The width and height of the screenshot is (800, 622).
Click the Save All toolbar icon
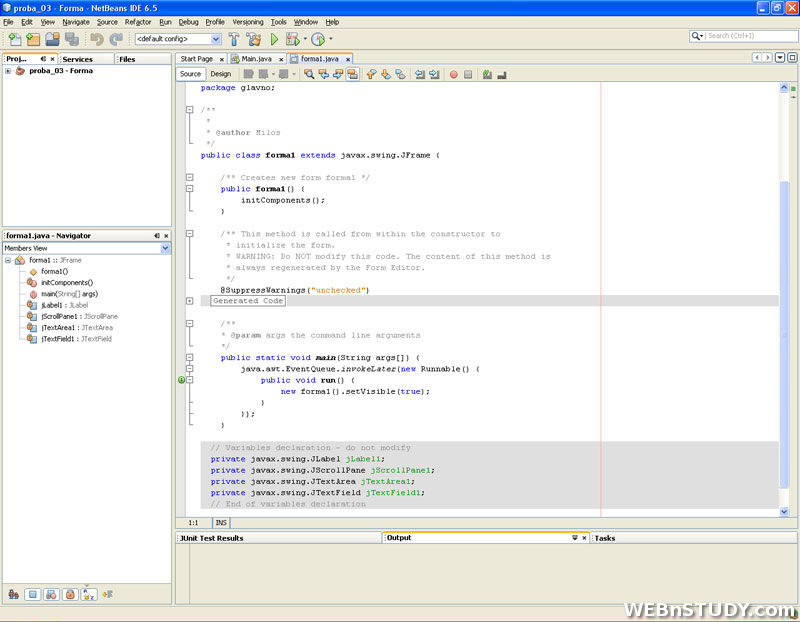coord(72,39)
